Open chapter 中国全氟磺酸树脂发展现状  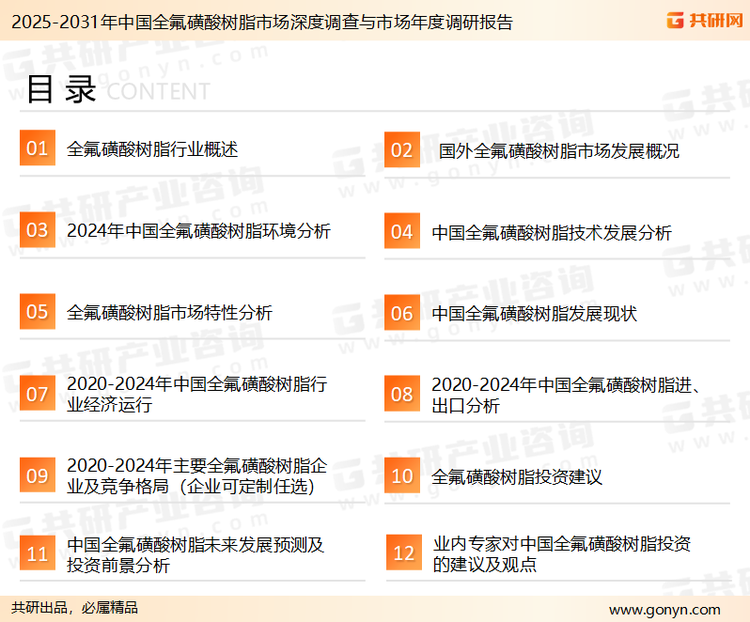coord(534,314)
